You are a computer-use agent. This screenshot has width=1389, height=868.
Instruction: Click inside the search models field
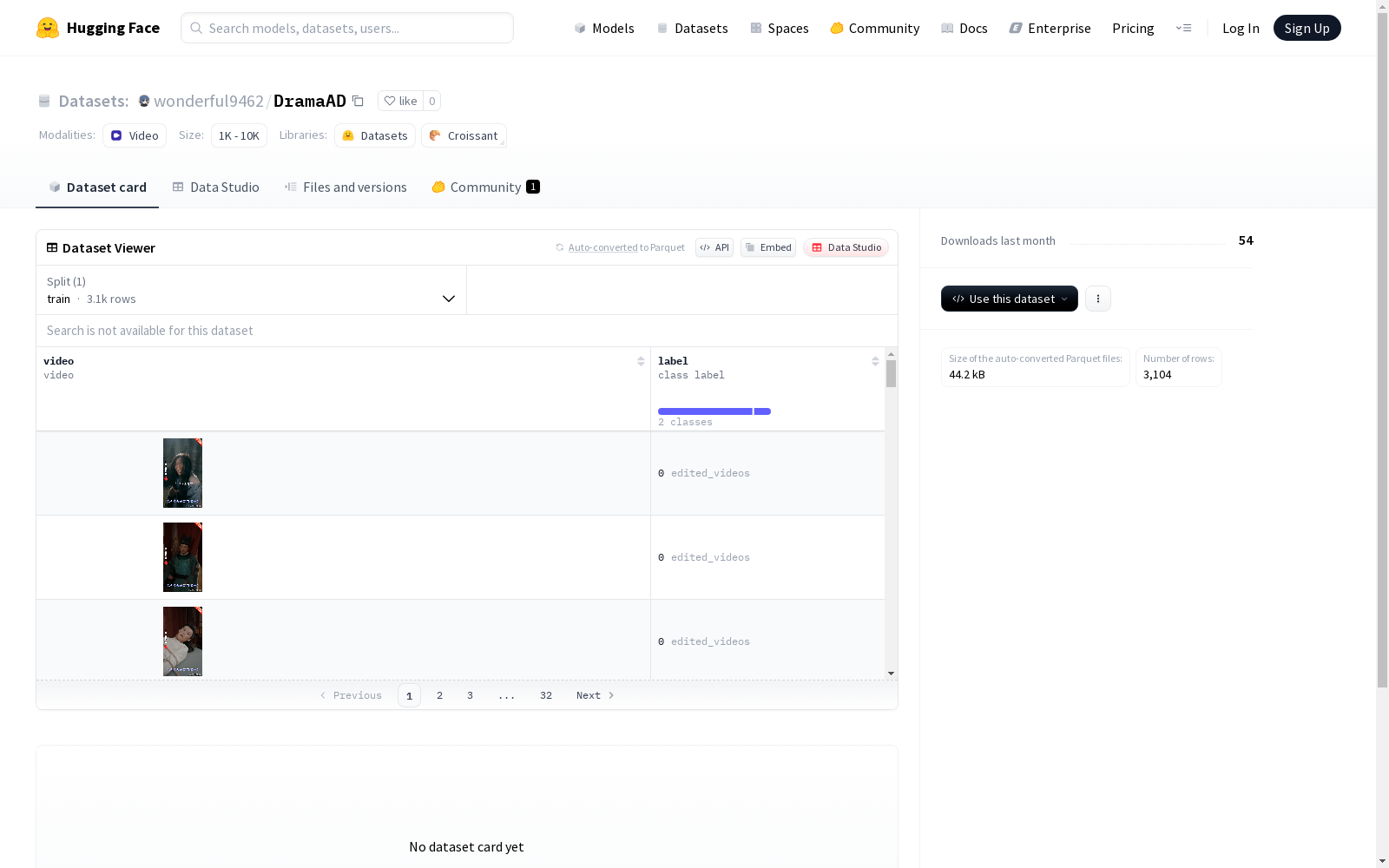(347, 28)
